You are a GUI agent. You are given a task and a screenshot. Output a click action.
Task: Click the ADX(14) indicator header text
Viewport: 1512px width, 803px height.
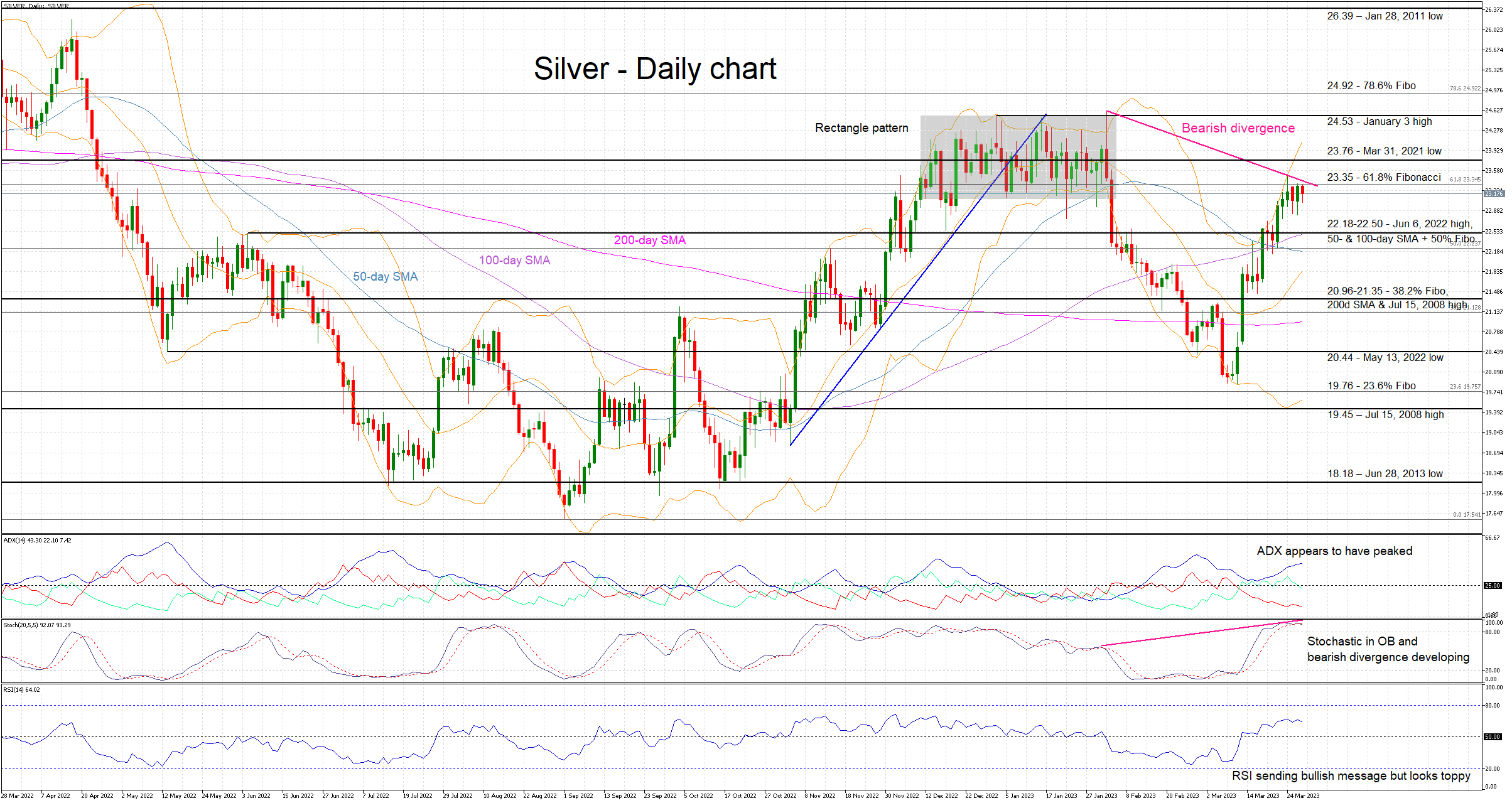37,541
